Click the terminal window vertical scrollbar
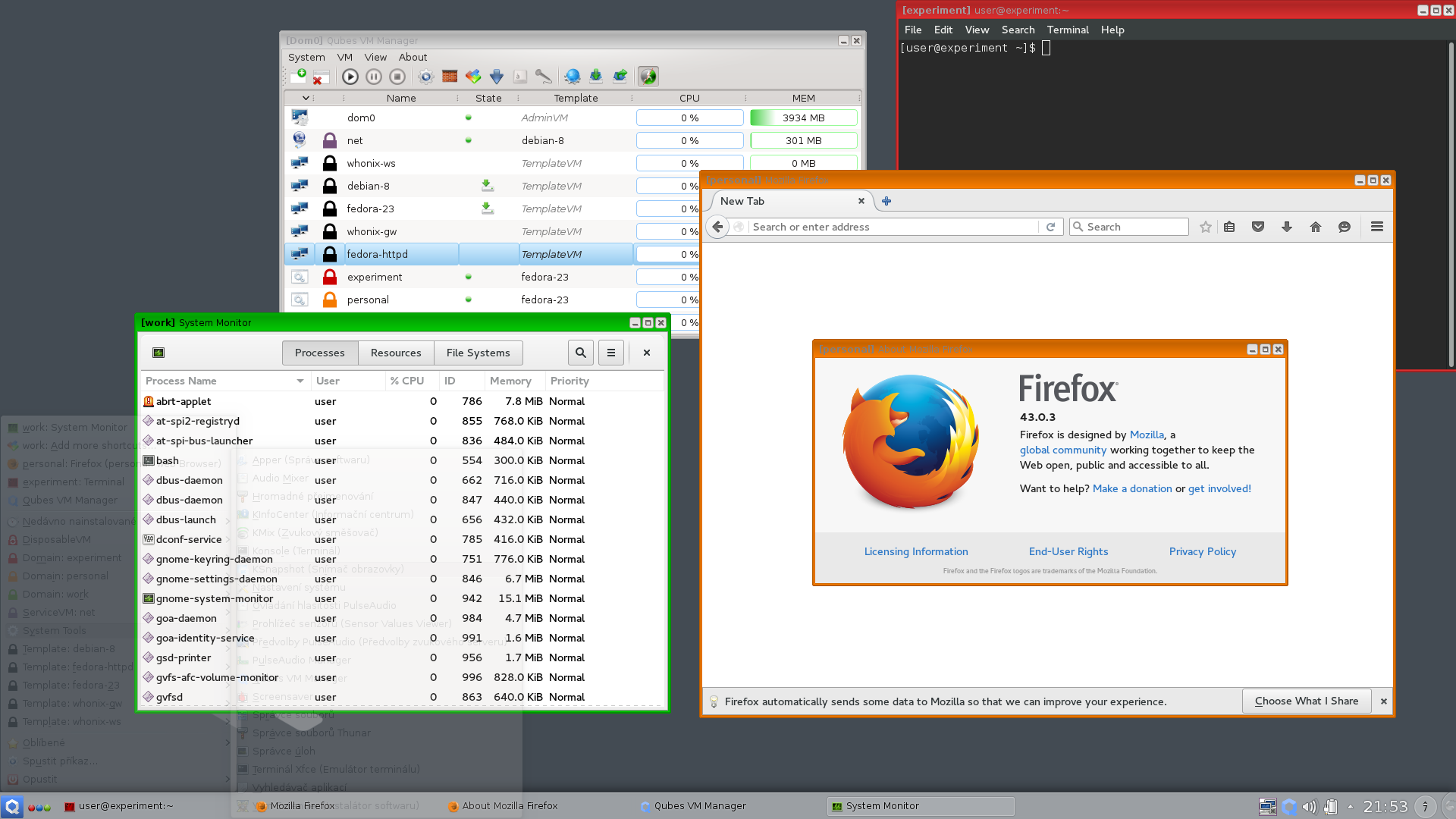The width and height of the screenshot is (1456, 819). point(1450,205)
